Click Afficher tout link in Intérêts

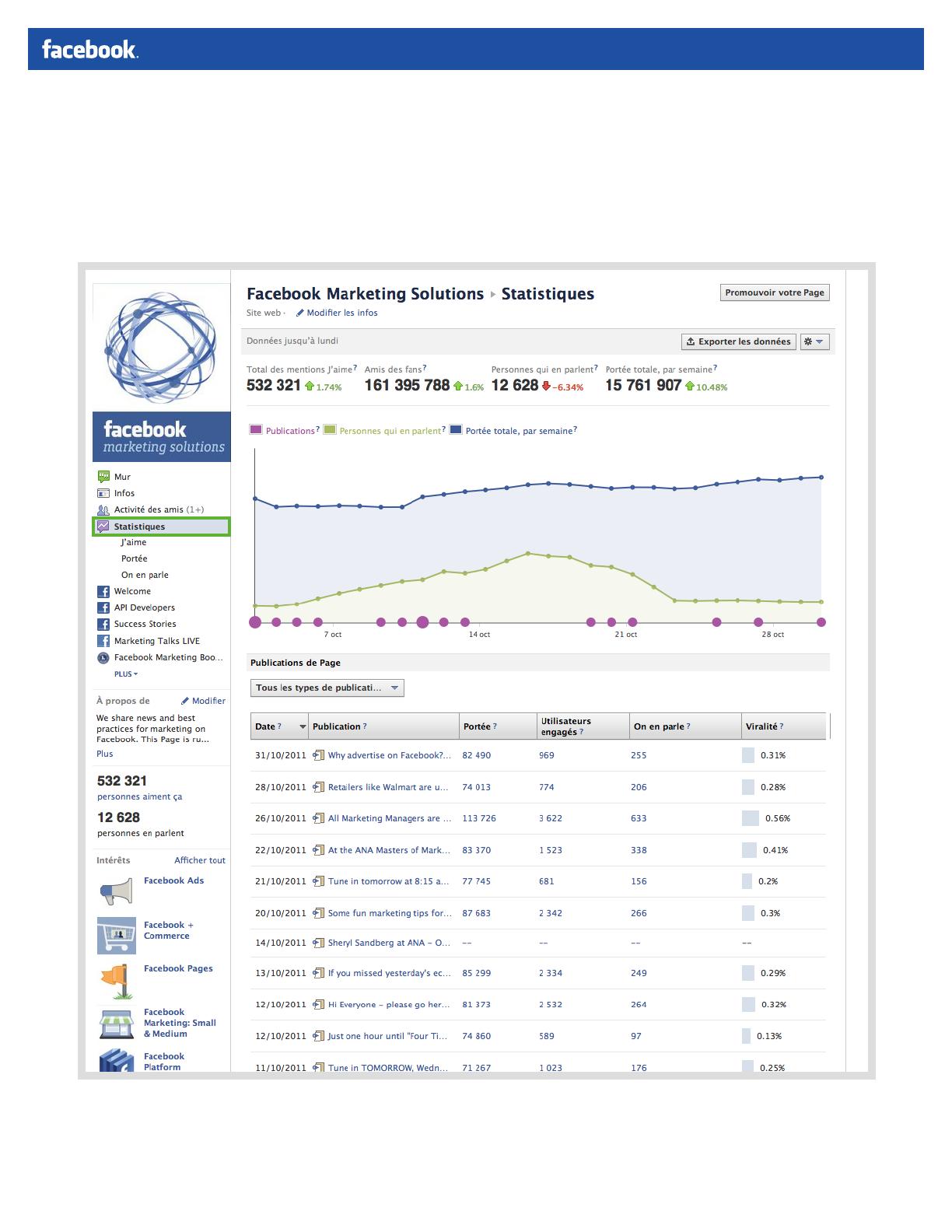pos(200,860)
